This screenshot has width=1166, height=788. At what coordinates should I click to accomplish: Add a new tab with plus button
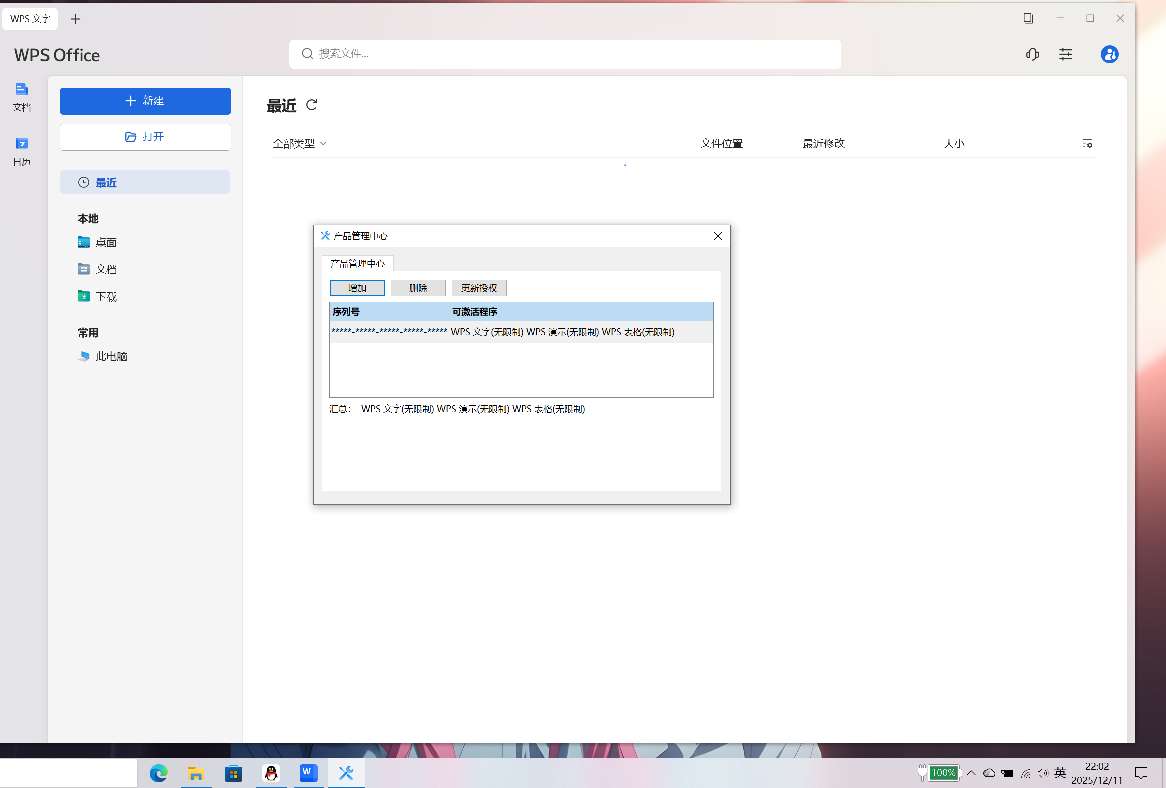[x=76, y=19]
